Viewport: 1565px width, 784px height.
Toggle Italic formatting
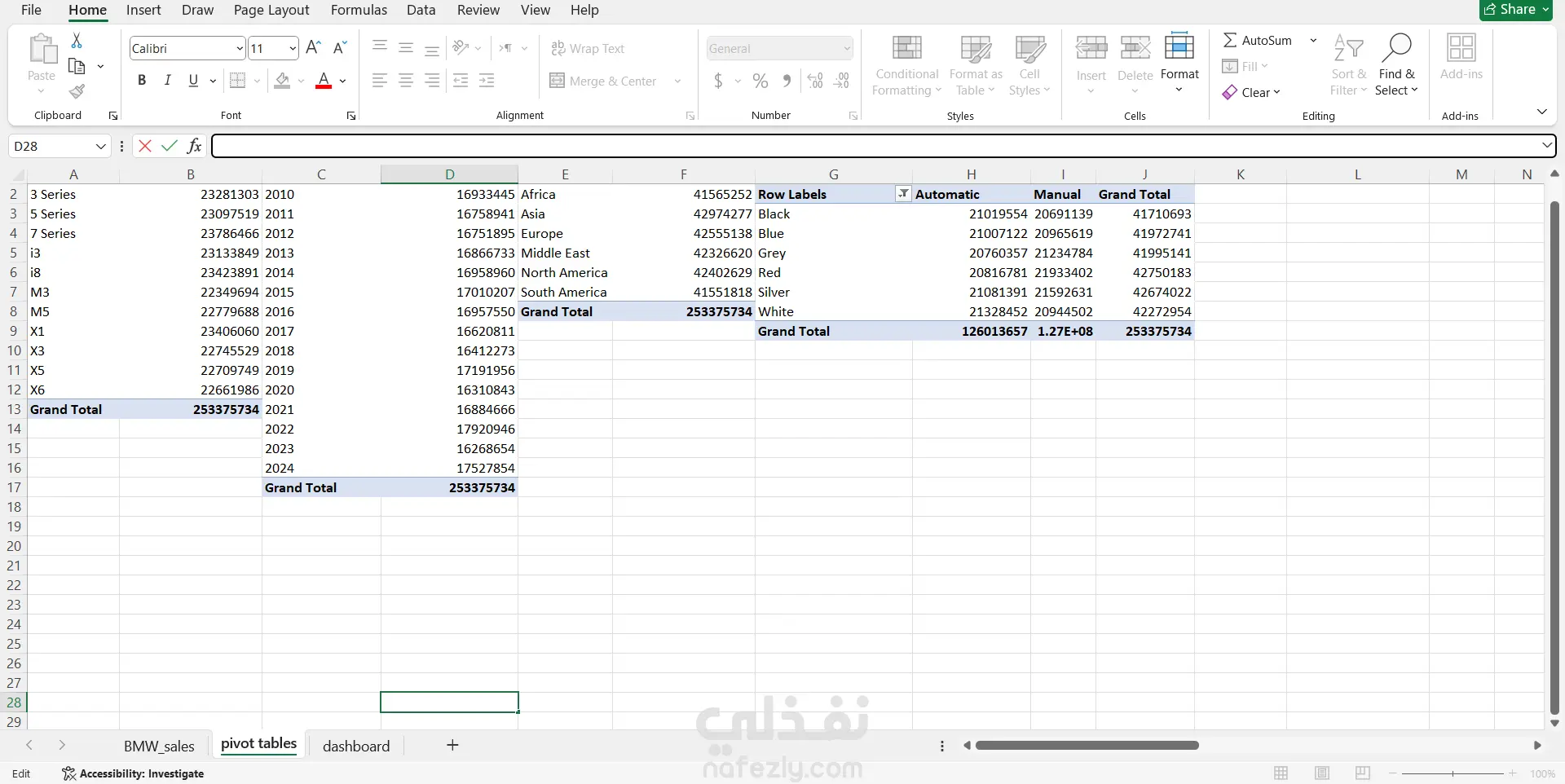coord(167,81)
